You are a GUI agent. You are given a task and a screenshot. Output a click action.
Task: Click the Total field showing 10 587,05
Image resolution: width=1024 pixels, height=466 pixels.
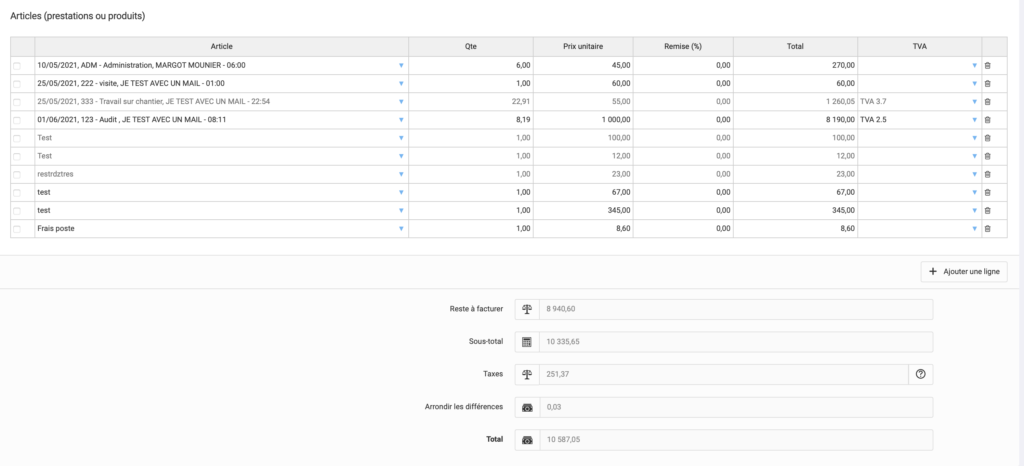[x=736, y=439]
